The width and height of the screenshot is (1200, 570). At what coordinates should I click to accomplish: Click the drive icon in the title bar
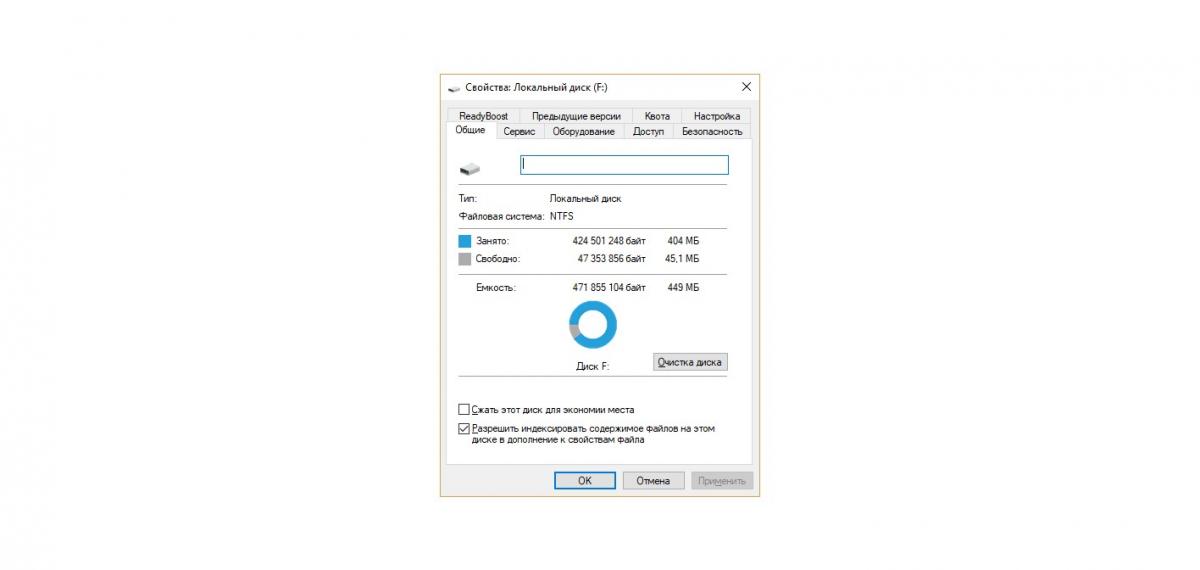click(454, 88)
